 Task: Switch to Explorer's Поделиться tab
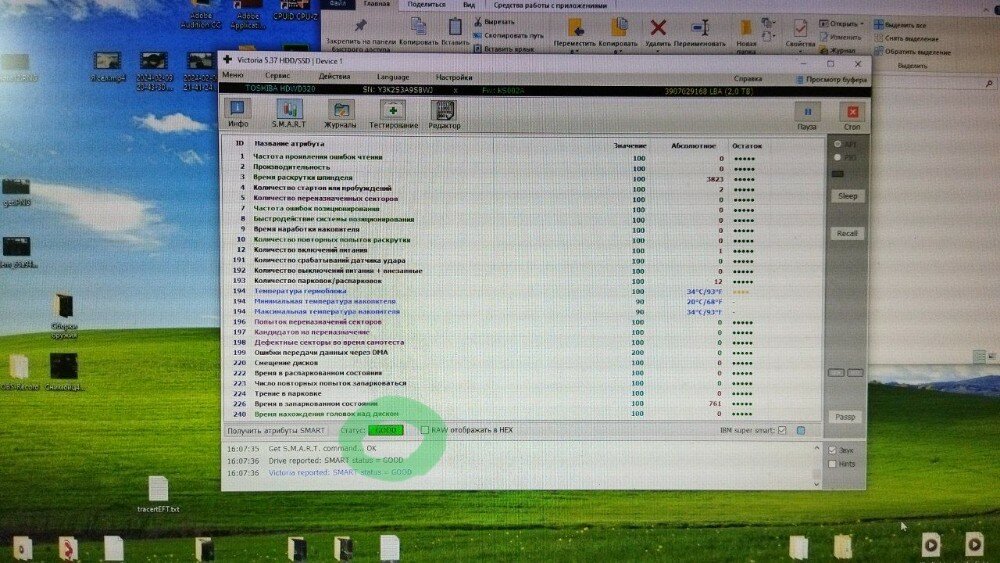[426, 4]
